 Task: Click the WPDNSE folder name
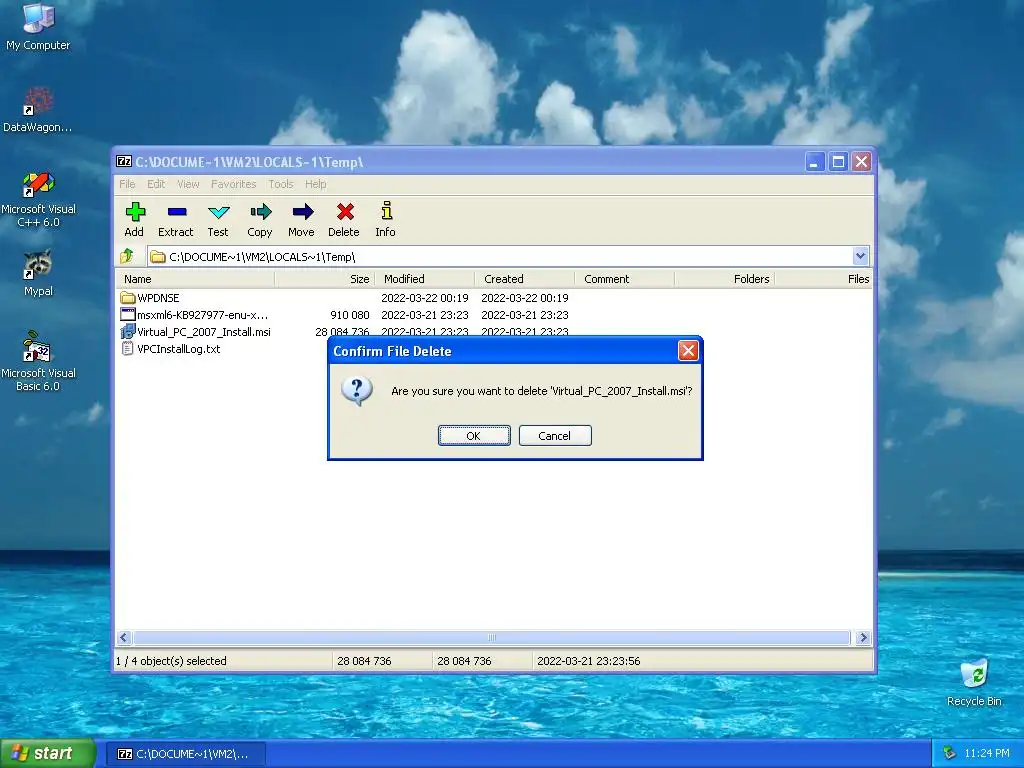[158, 298]
